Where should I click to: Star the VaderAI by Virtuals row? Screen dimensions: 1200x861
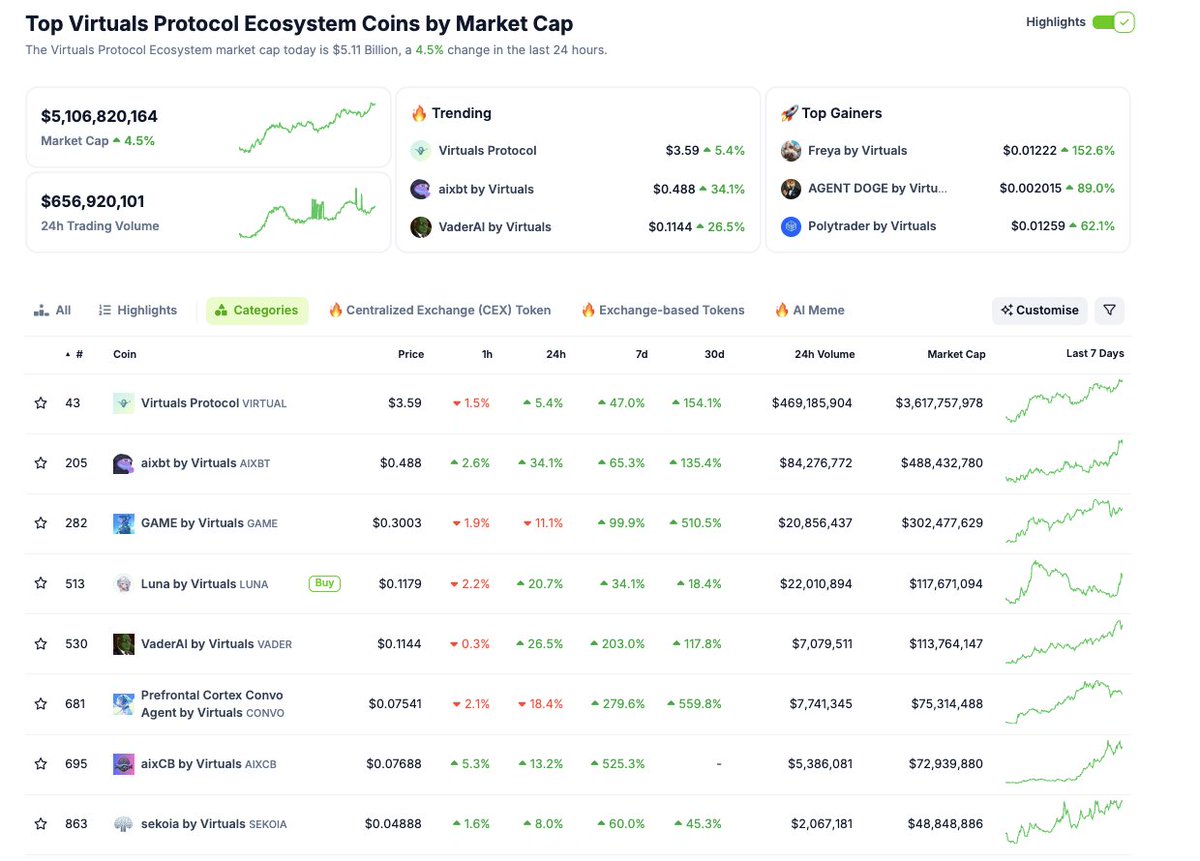[41, 644]
